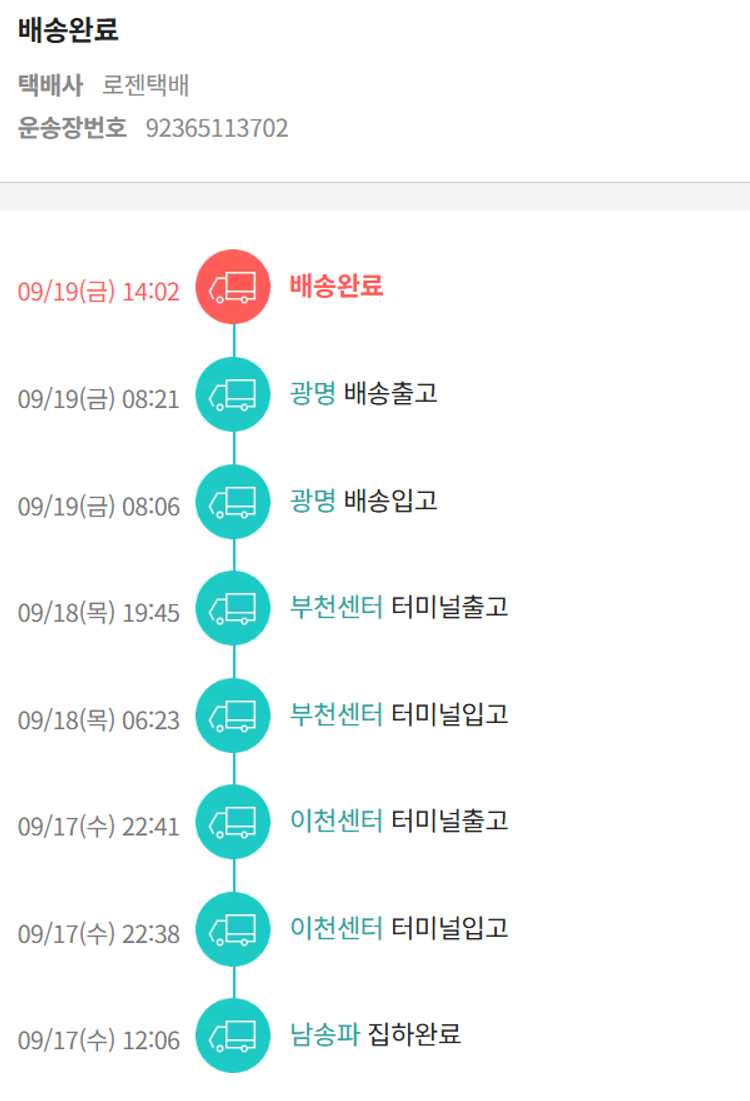This screenshot has width=750, height=1101.
Task: Click truck icon for 부천센터 터미널출고
Action: point(233,608)
